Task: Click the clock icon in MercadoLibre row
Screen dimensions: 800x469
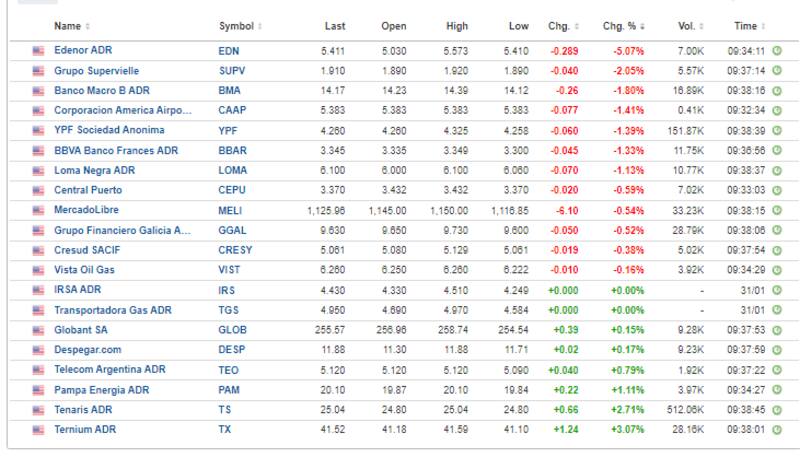Action: click(x=777, y=210)
